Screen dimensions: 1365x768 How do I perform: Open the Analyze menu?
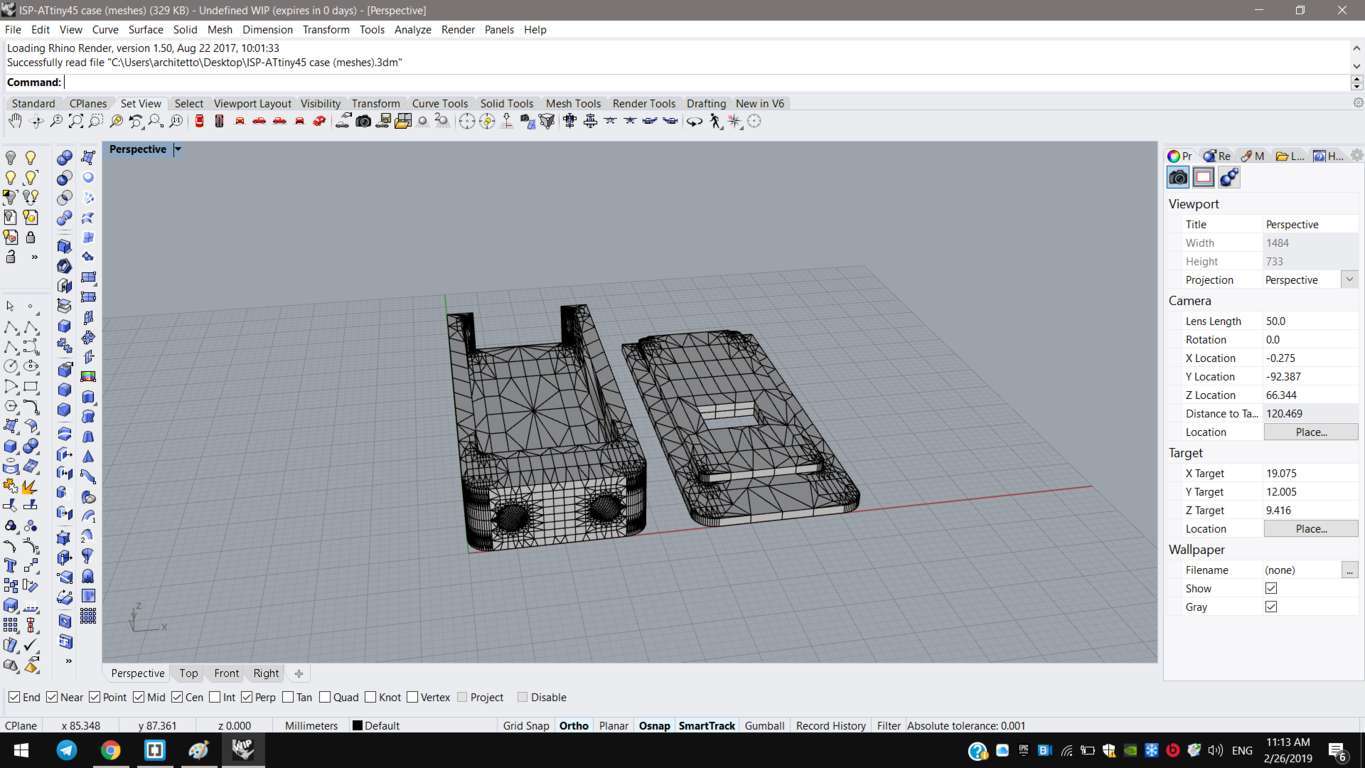click(412, 30)
